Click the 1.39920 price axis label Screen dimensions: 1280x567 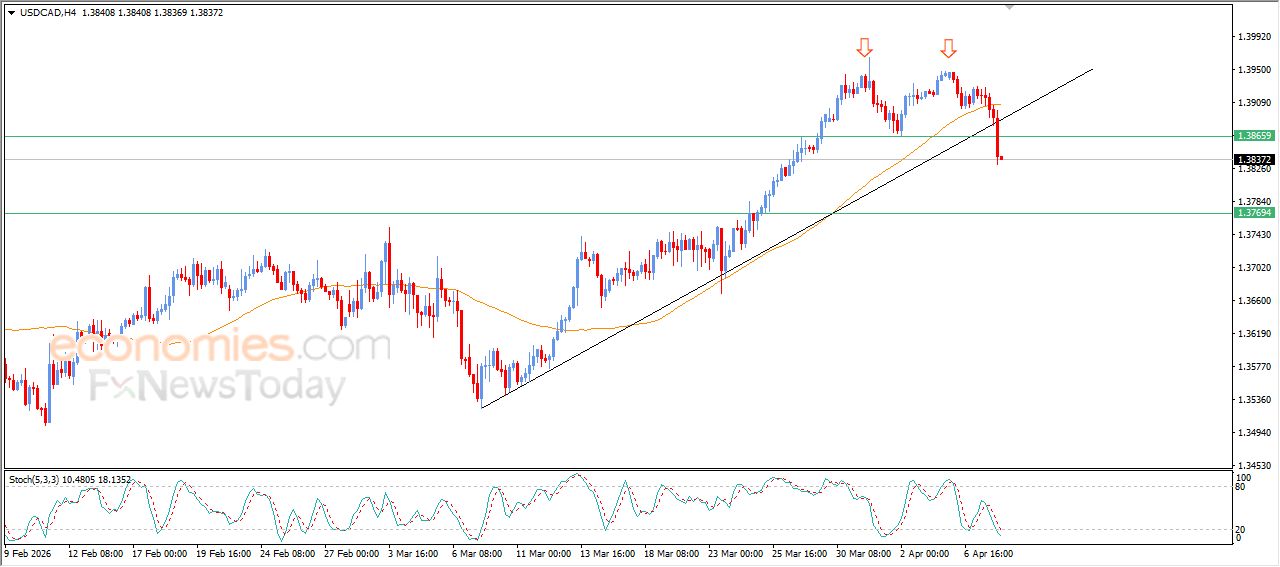tap(1254, 37)
